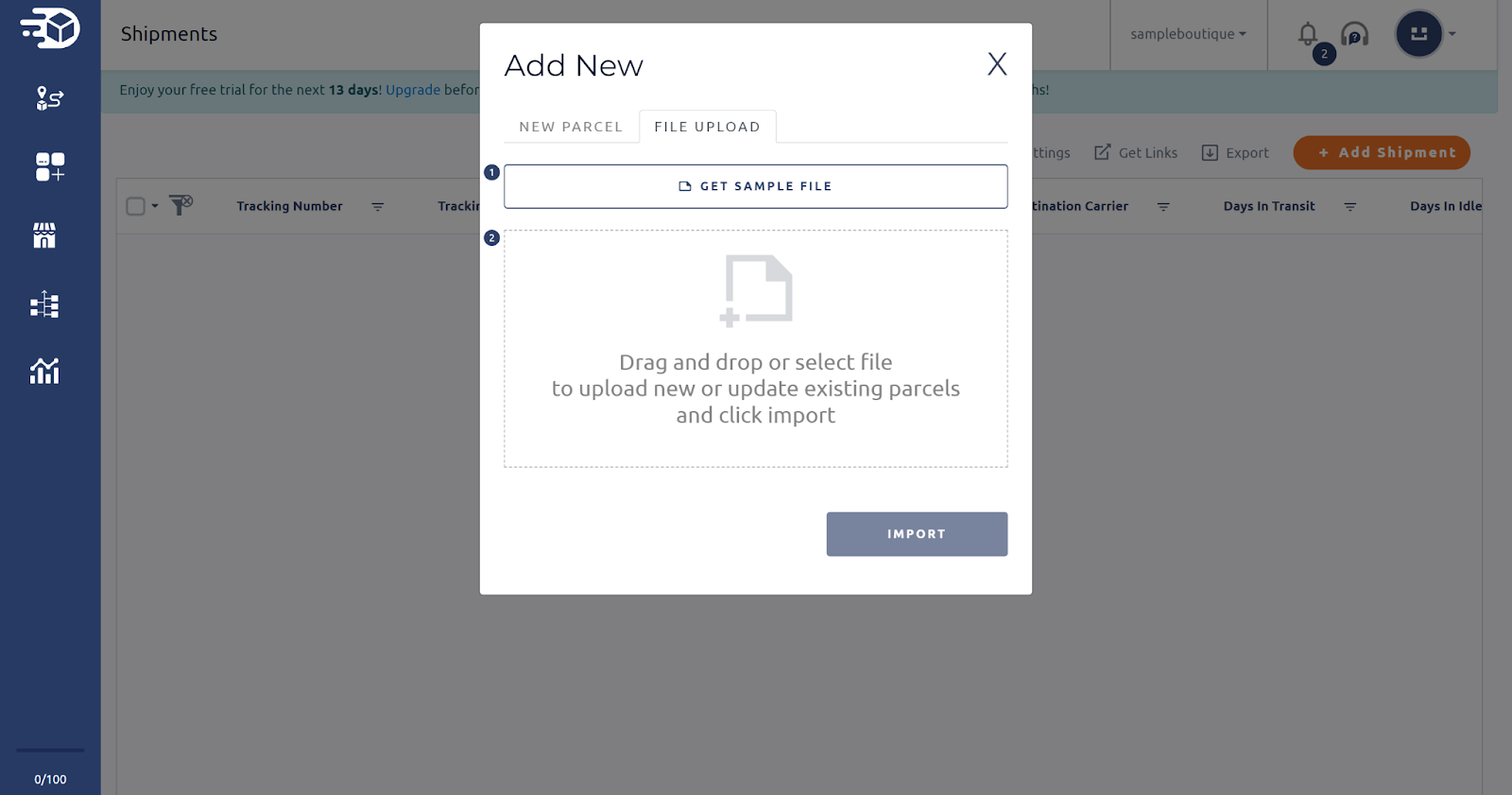
Task: Open the workflow blocks sidebar icon
Action: (x=44, y=303)
